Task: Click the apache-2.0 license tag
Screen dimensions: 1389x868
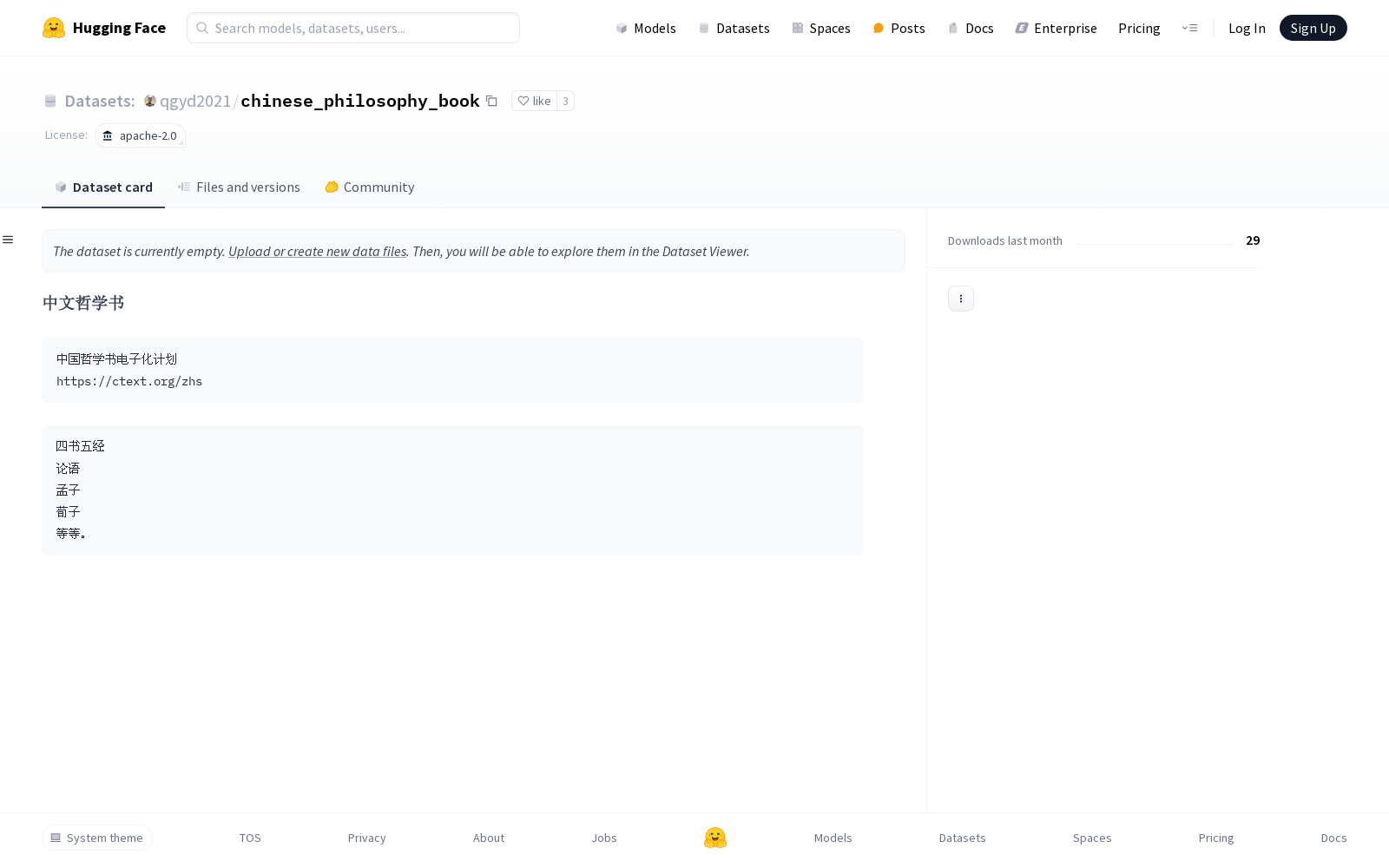Action: pos(140,135)
